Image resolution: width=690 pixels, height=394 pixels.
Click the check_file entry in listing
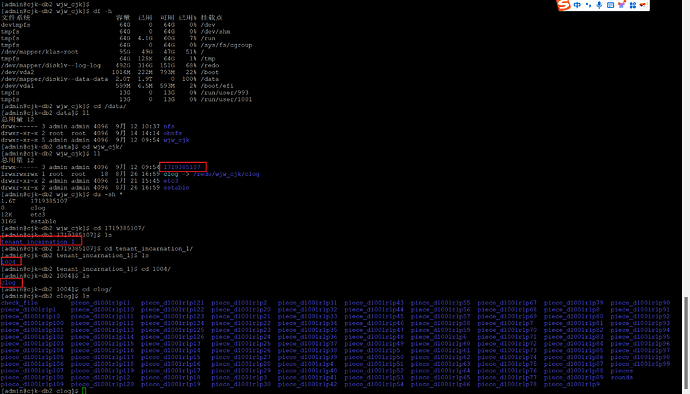tap(19, 303)
